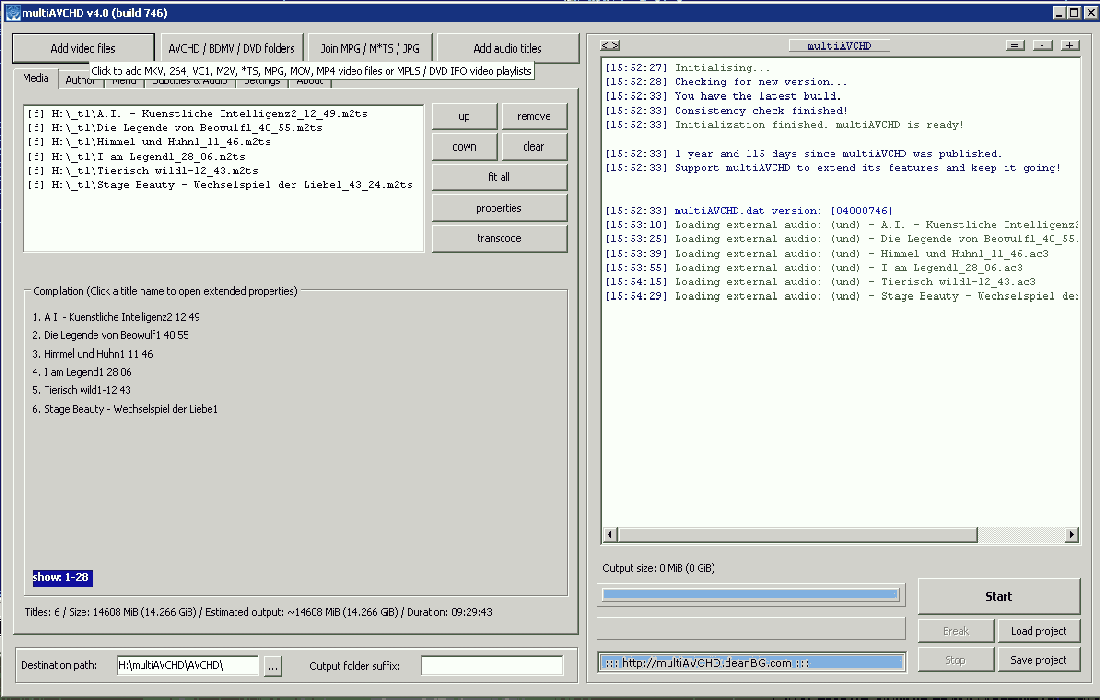The image size is (1100, 700).
Task: Open properties for the selected media
Action: tap(499, 208)
